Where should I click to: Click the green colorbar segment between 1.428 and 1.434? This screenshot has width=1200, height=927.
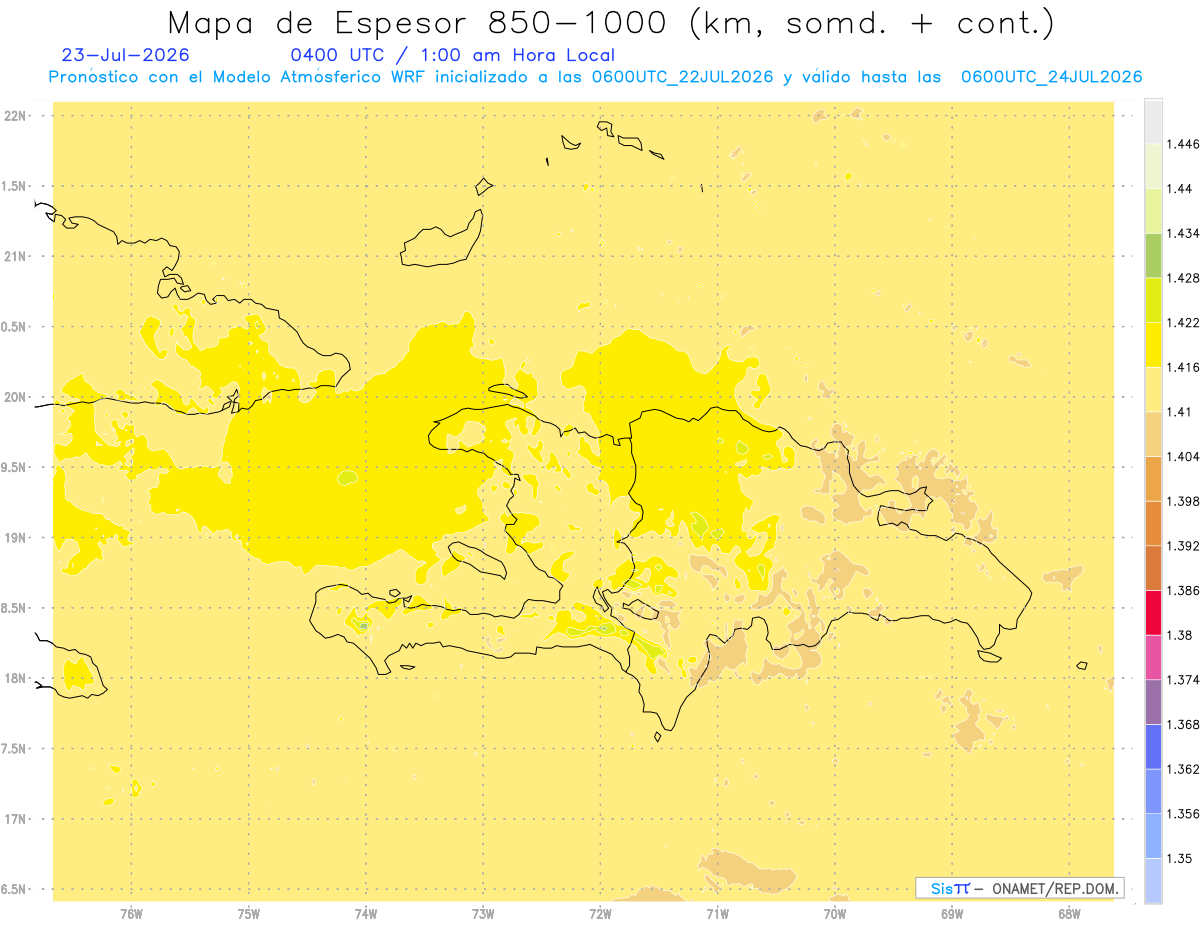click(1153, 255)
